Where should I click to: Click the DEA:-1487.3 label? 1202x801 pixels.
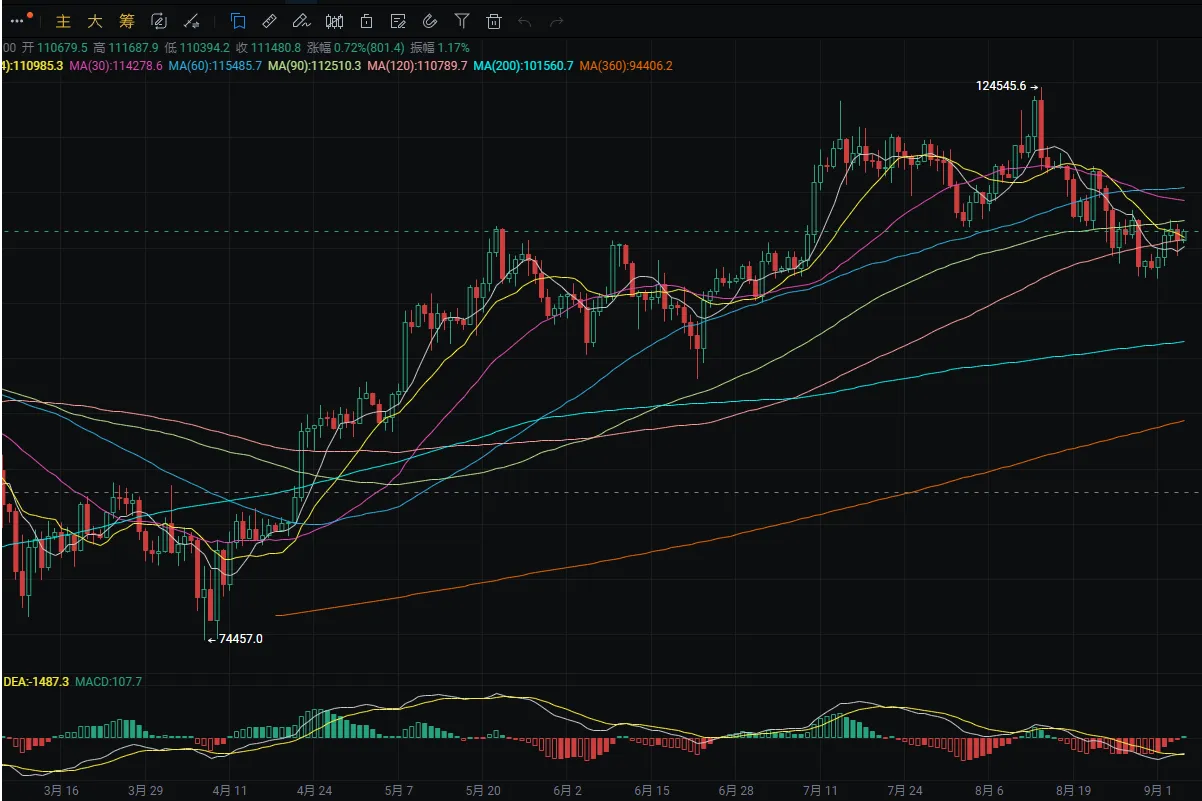pos(35,681)
